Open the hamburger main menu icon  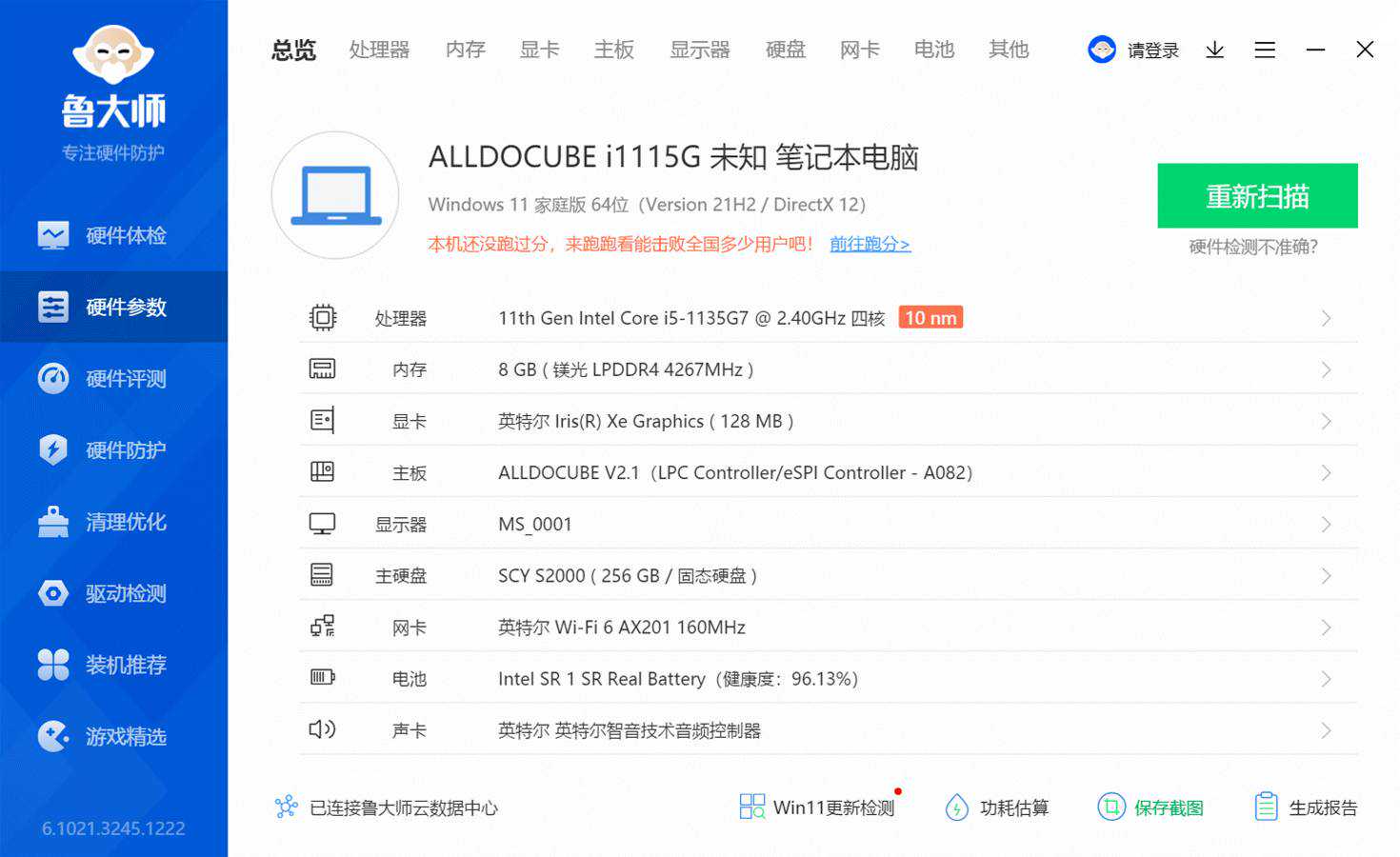point(1265,50)
